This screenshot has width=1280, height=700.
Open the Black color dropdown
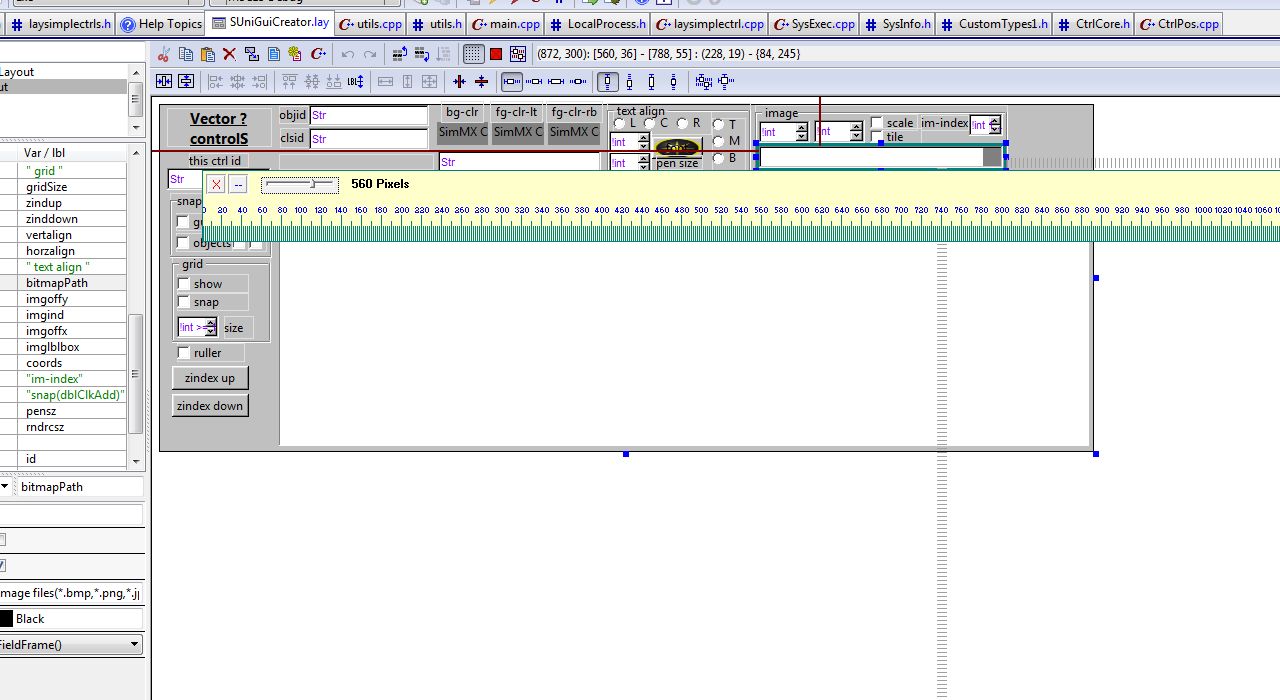coord(70,619)
